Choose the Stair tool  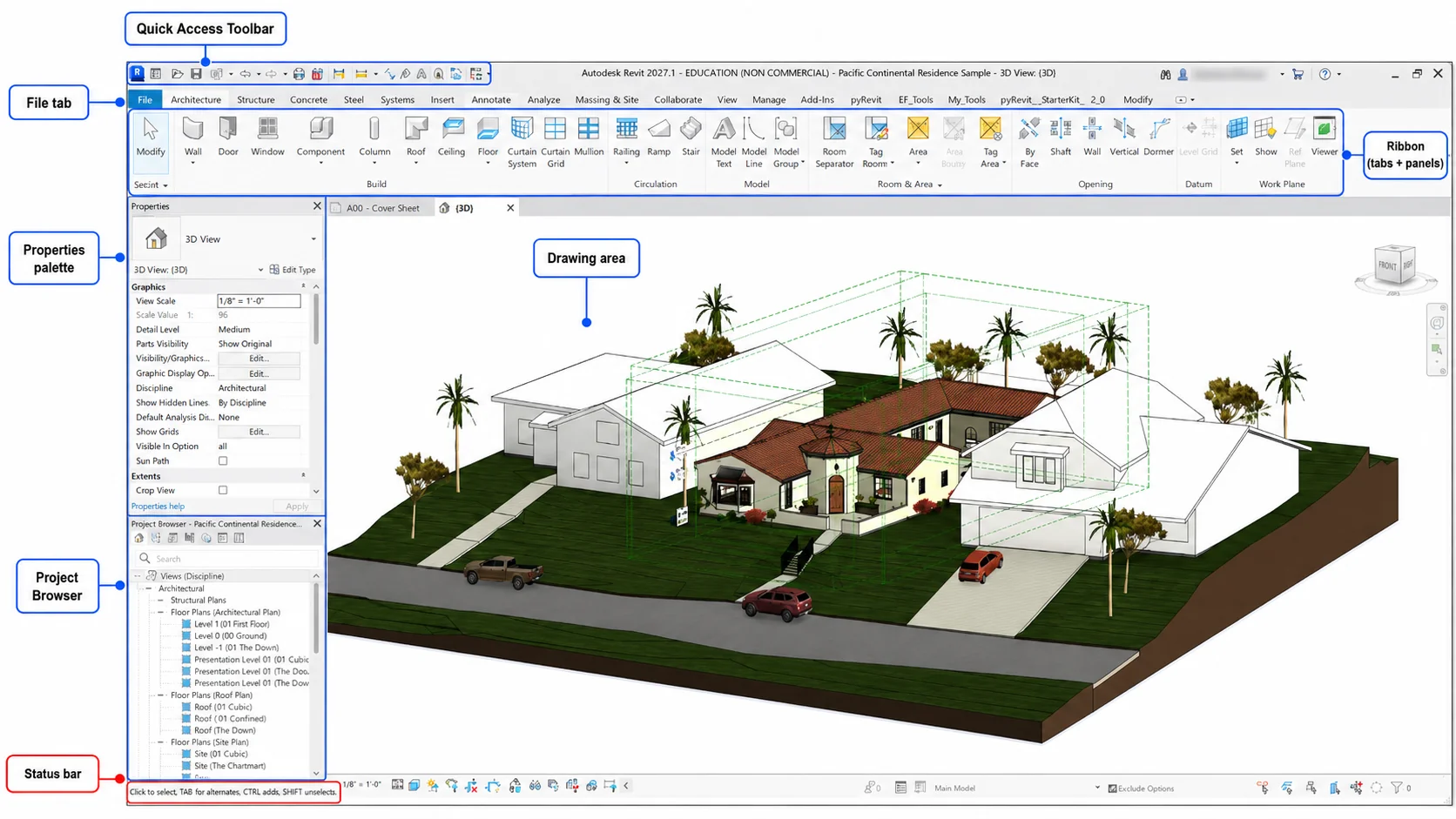tap(691, 138)
